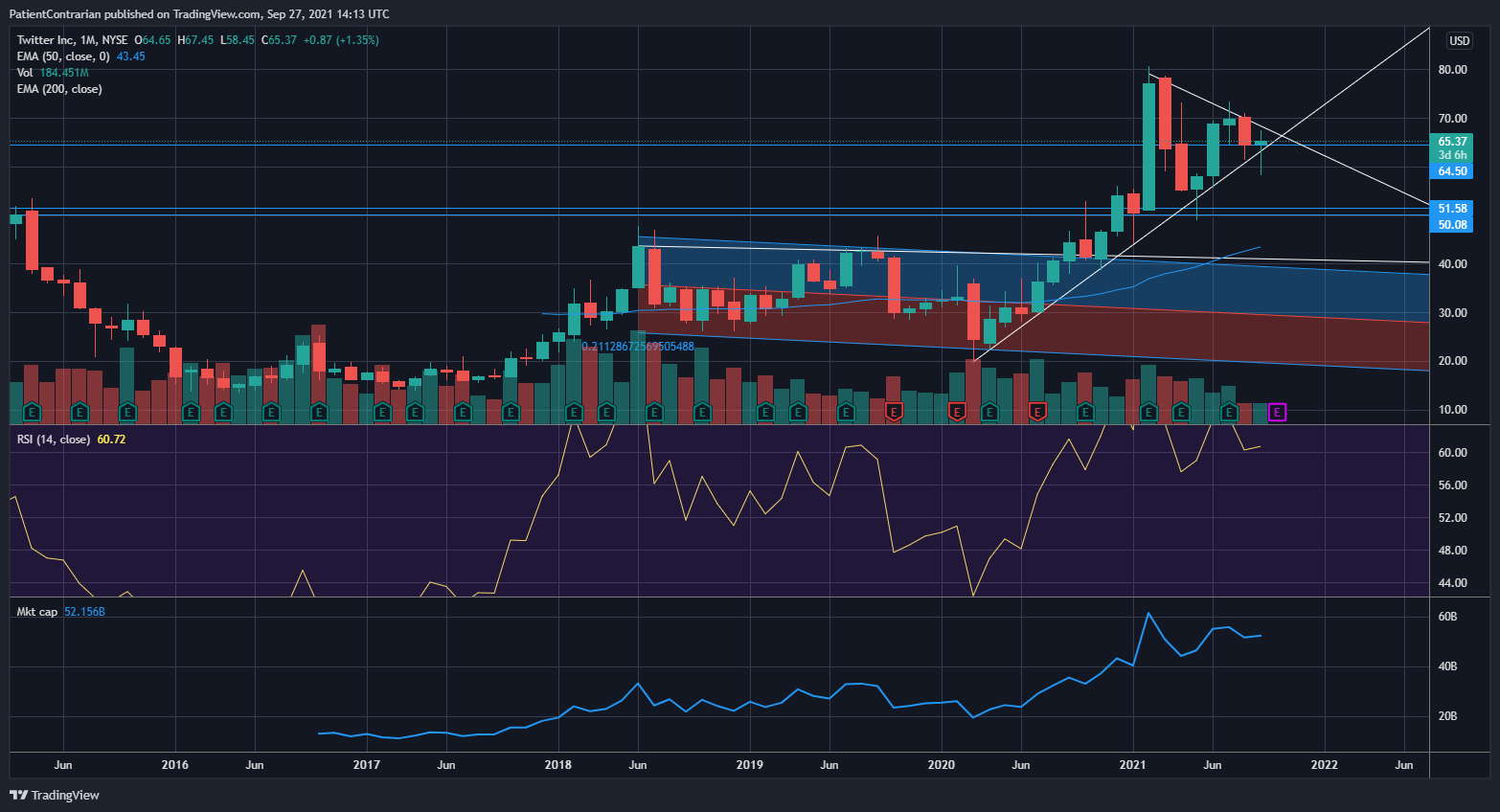
Task: Click the 70.00 price axis label
Action: [x=1452, y=119]
